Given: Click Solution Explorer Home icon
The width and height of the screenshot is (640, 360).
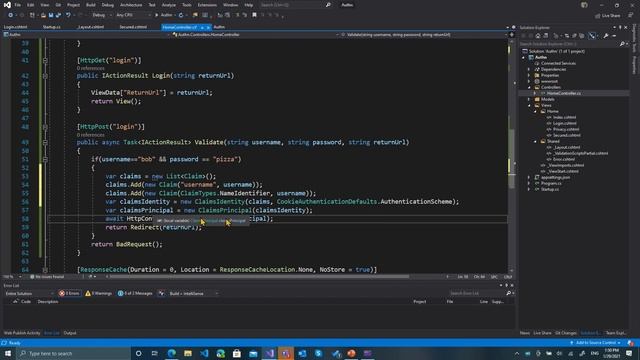Looking at the screenshot, I should 538,36.
